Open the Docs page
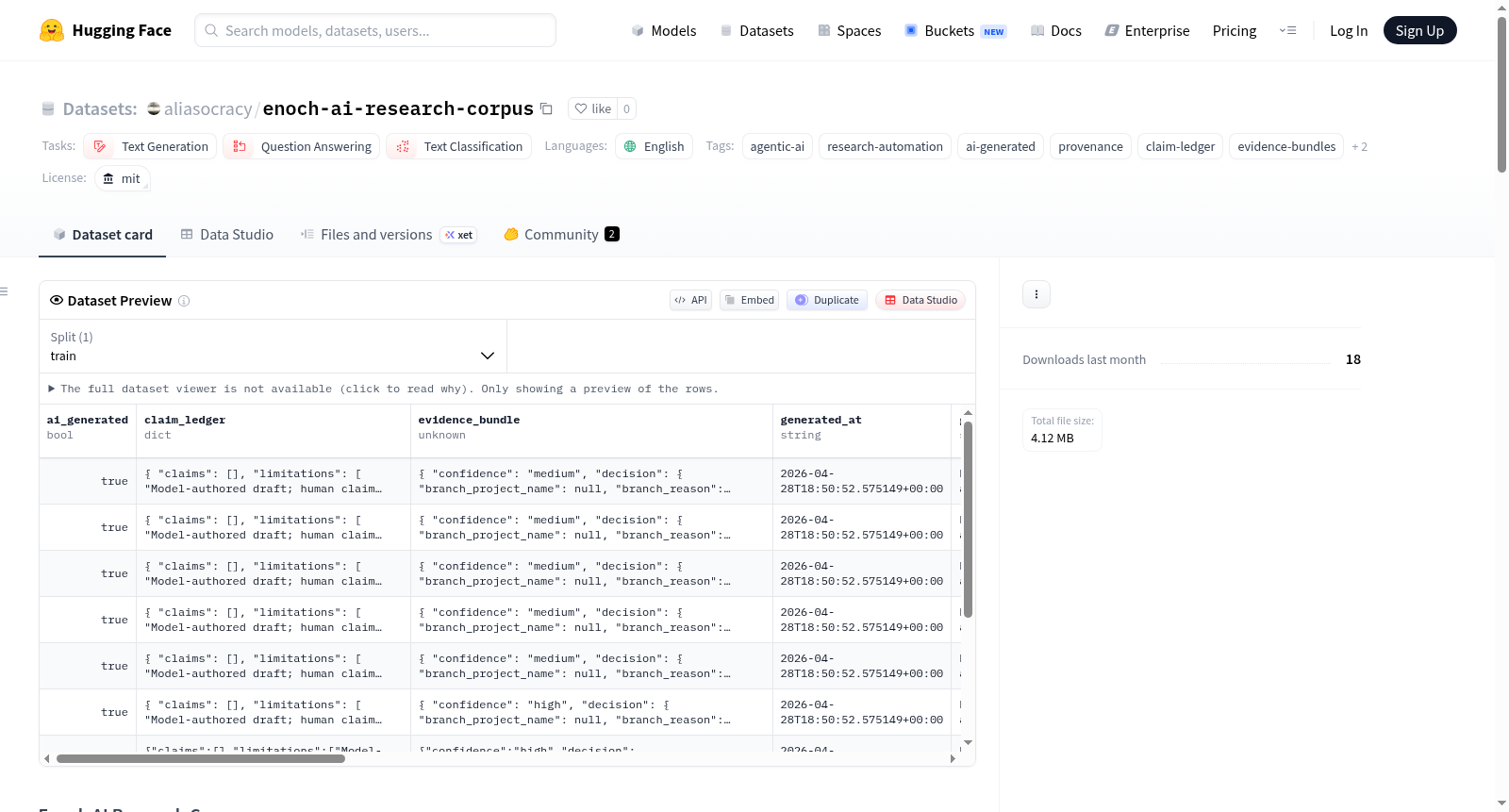The width and height of the screenshot is (1509, 812). coord(1056,30)
